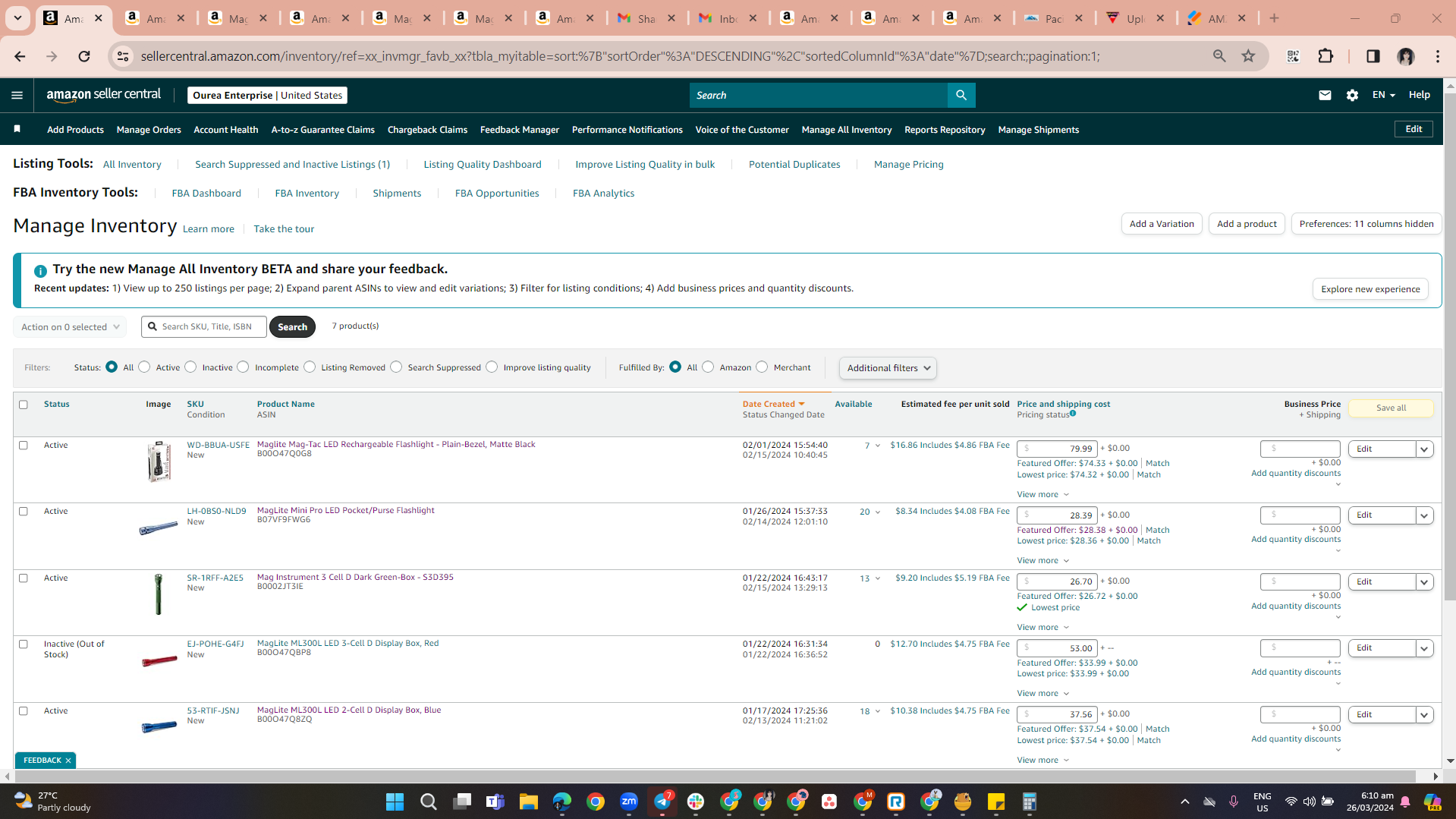1456x819 pixels.
Task: Click the Save all button
Action: click(x=1391, y=408)
